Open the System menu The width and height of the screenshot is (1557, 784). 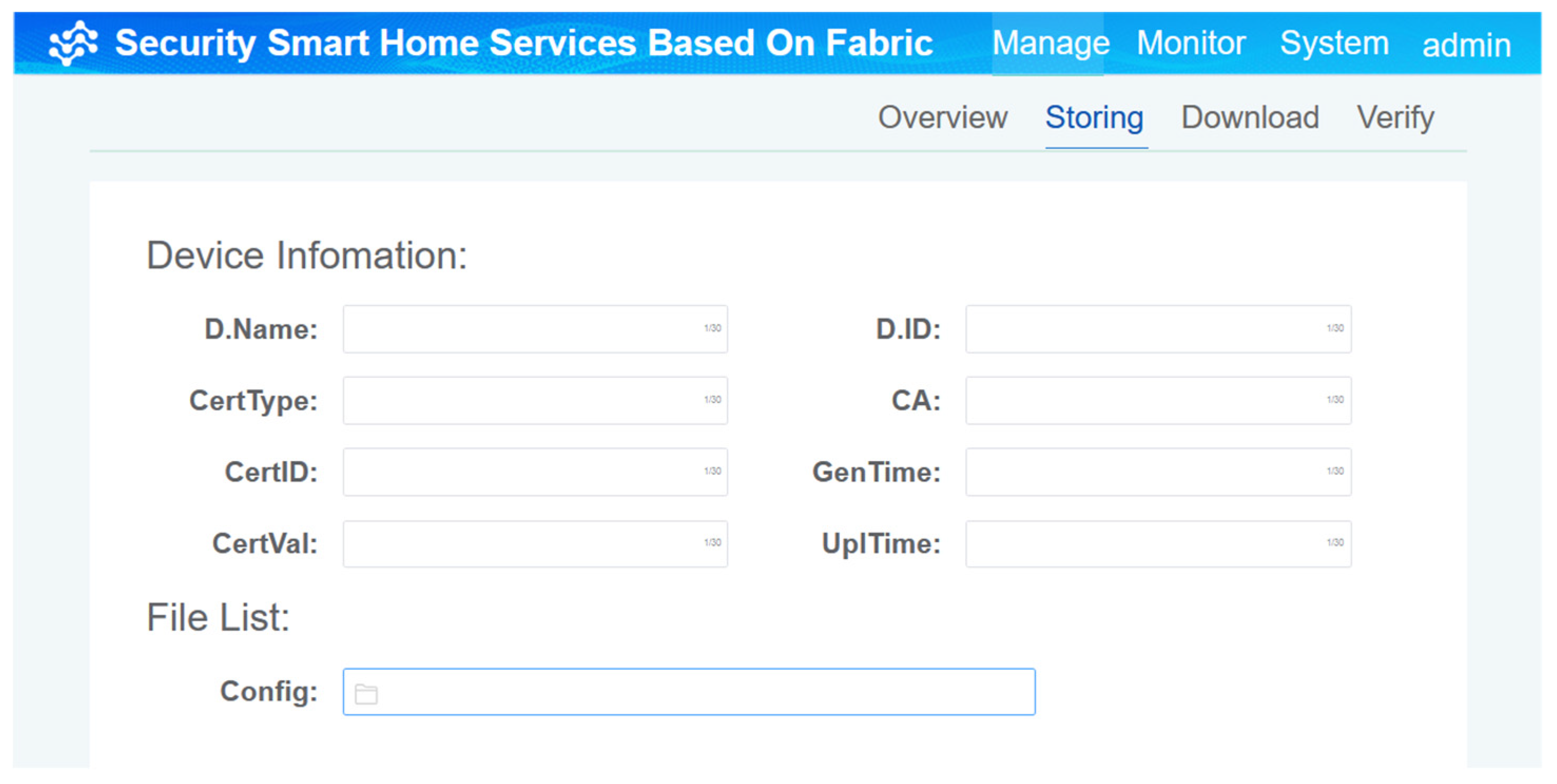(x=1334, y=44)
